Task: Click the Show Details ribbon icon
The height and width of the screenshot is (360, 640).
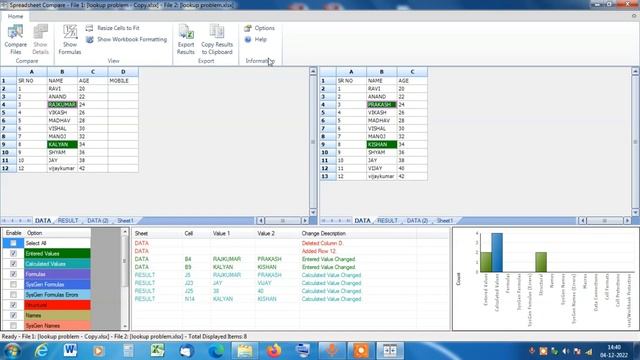Action: (40, 40)
